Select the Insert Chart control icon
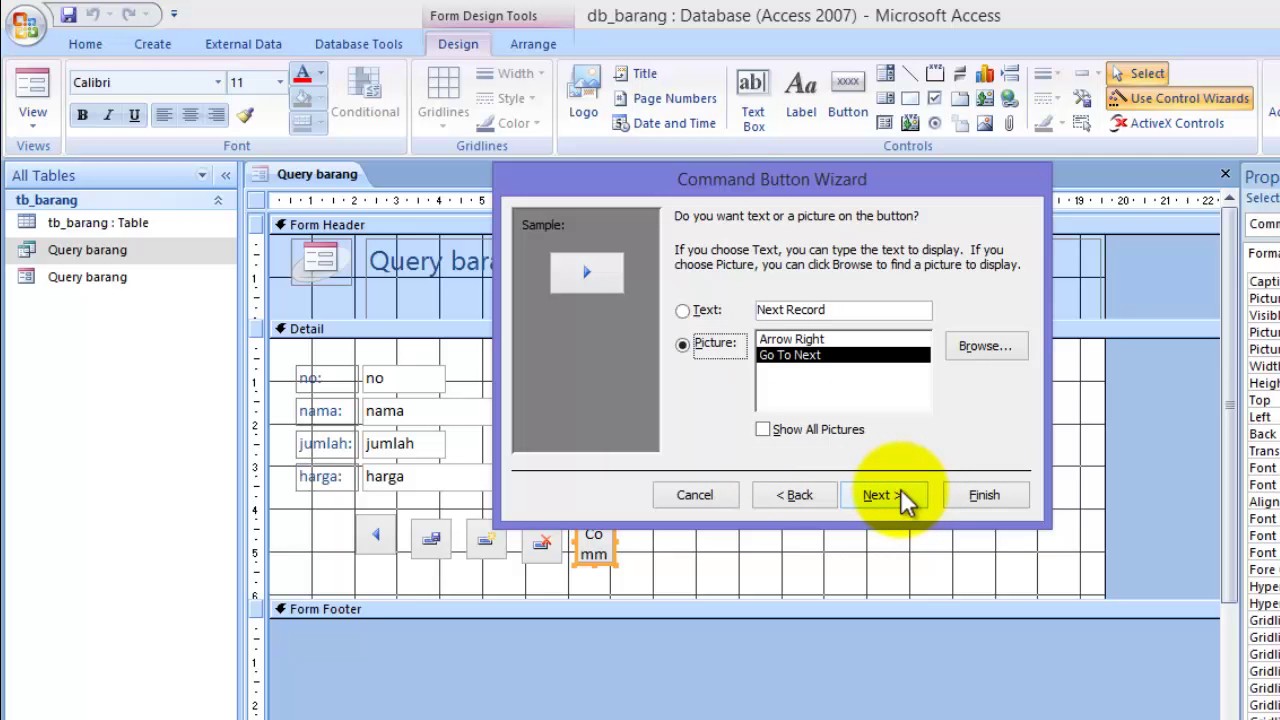 coord(985,74)
